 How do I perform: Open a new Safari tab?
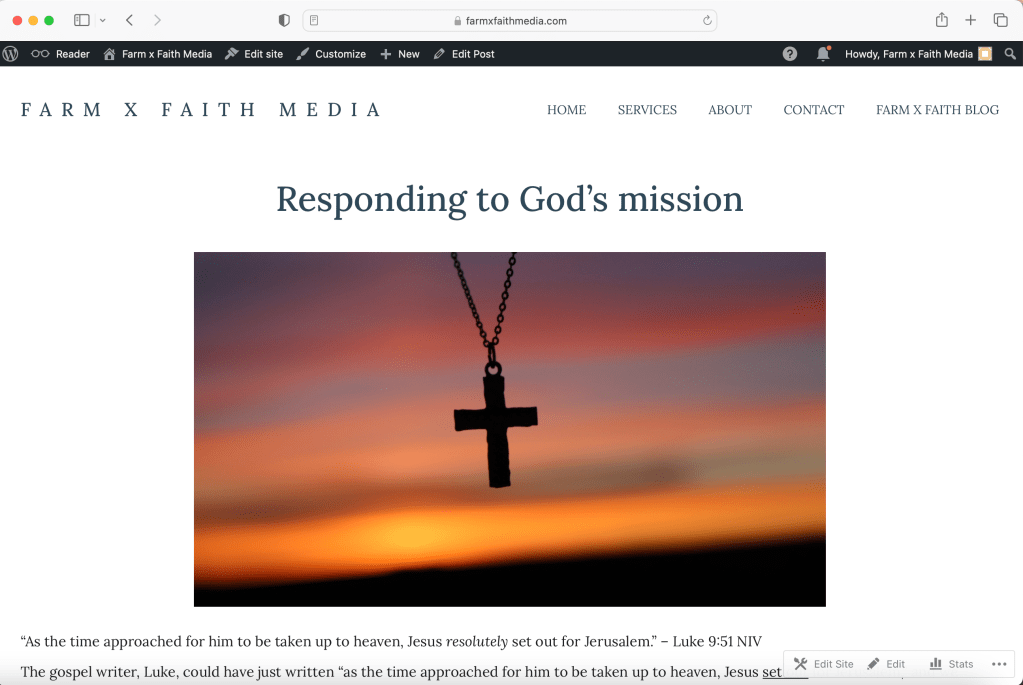coord(970,20)
